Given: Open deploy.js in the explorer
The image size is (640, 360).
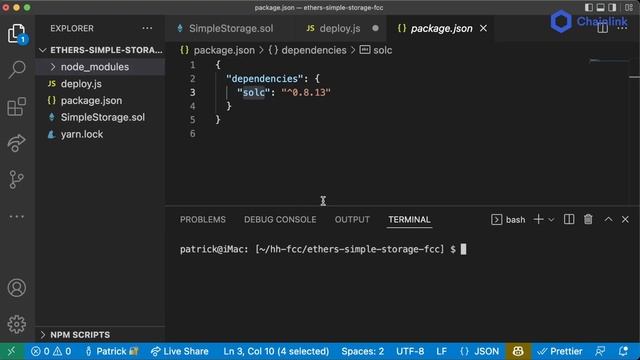Looking at the screenshot, I should pyautogui.click(x=100, y=84).
